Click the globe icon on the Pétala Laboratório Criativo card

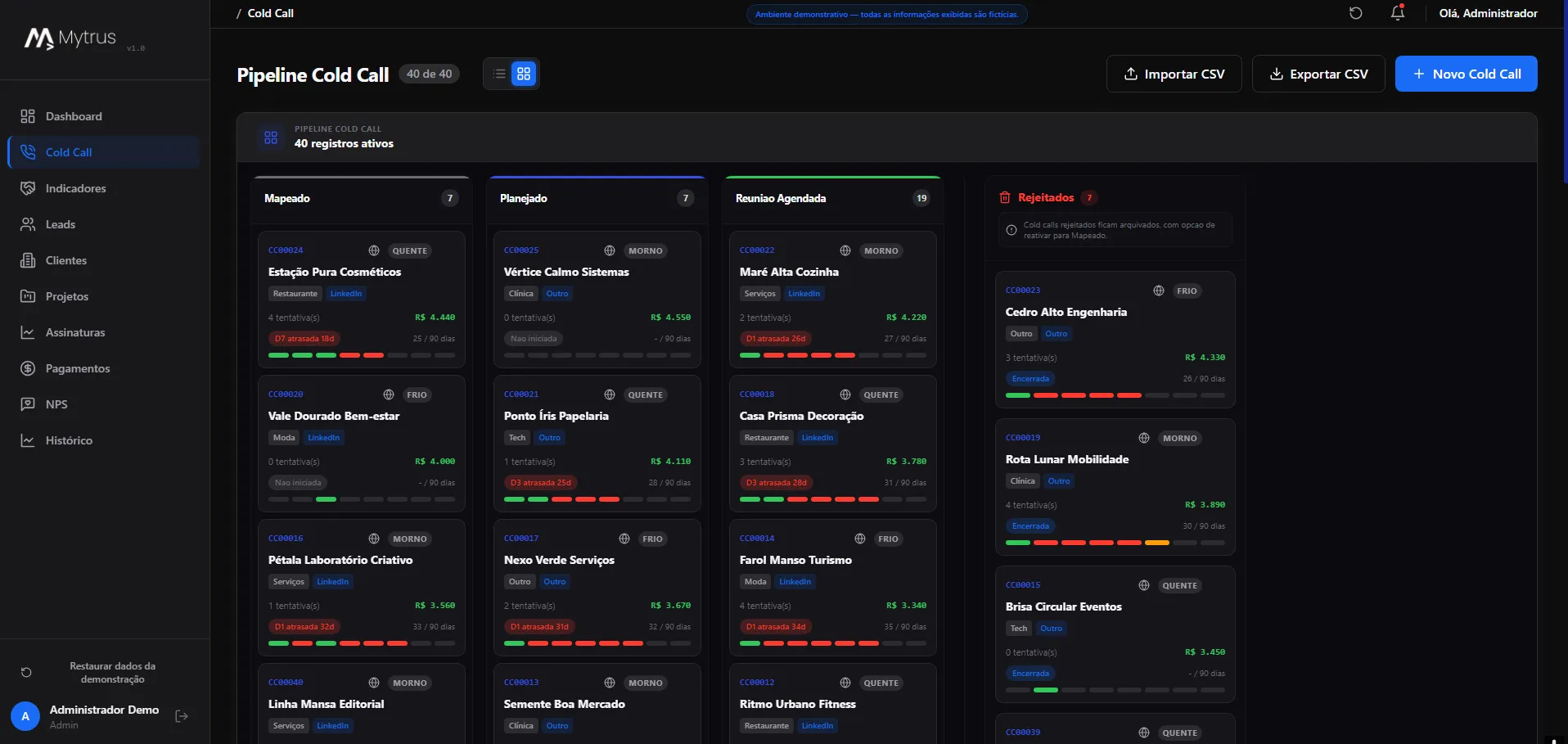[374, 539]
